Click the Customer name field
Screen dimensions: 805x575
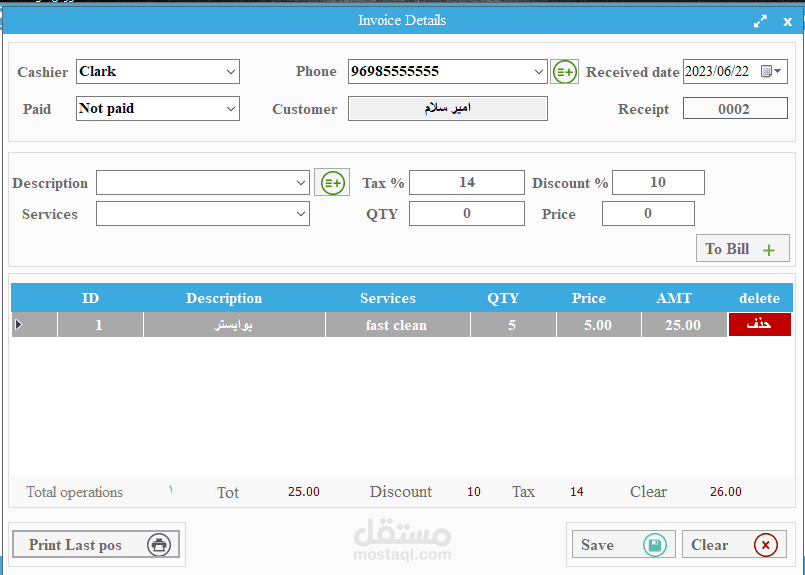[448, 108]
